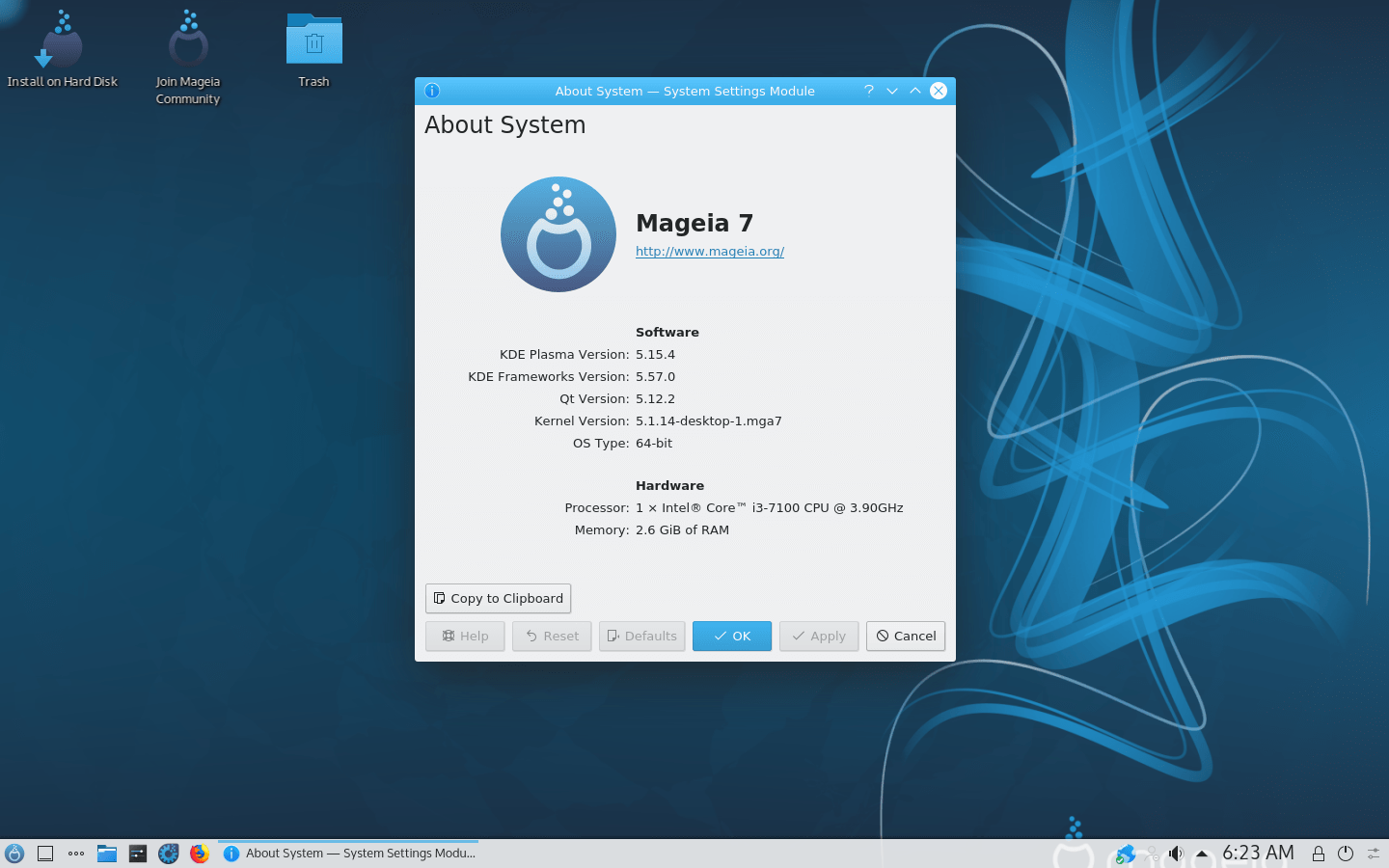The width and height of the screenshot is (1389, 868).
Task: Click the info icon in dialog title bar
Action: click(x=432, y=91)
